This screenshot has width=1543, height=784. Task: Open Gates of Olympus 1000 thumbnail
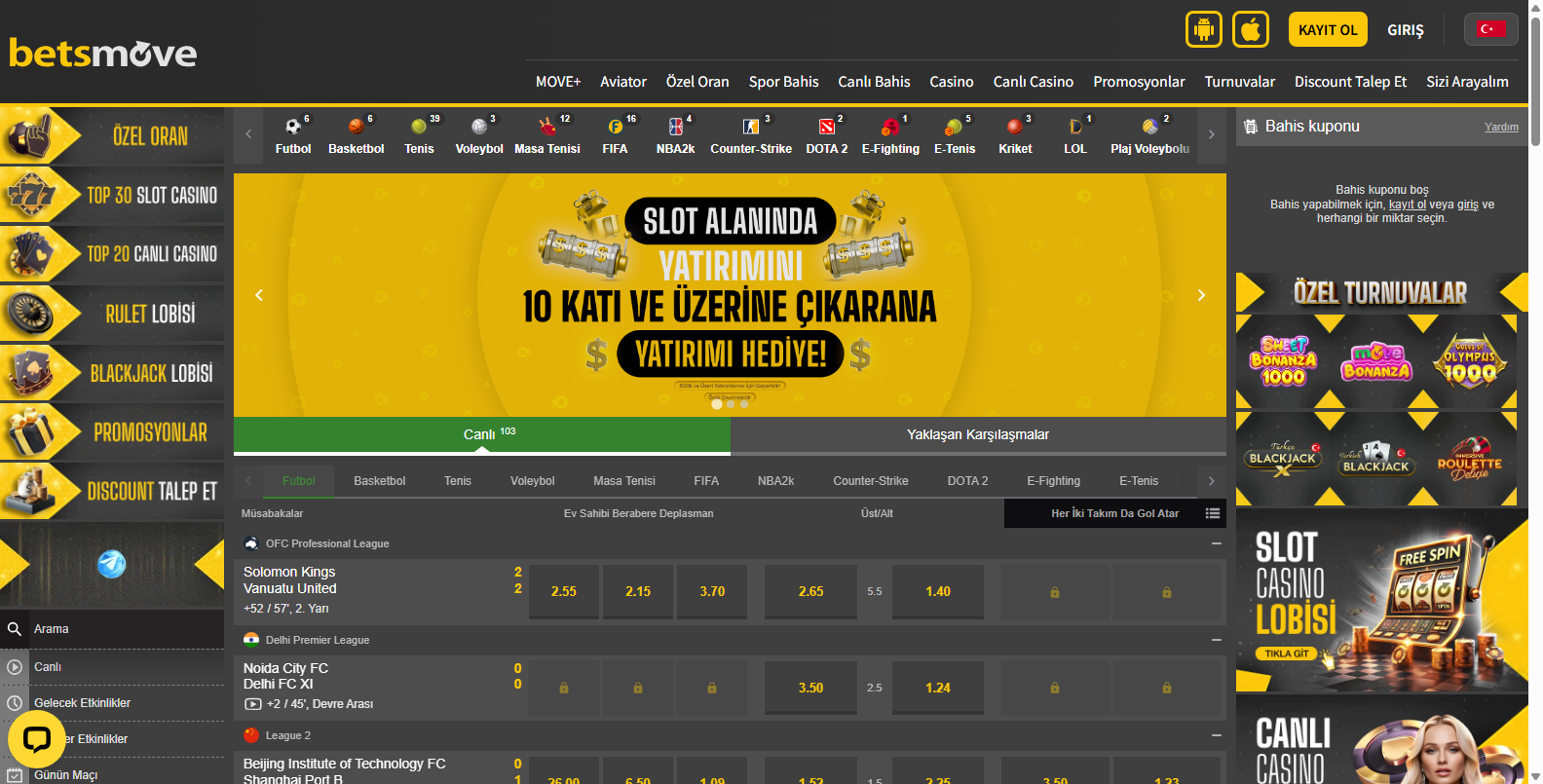[1470, 360]
